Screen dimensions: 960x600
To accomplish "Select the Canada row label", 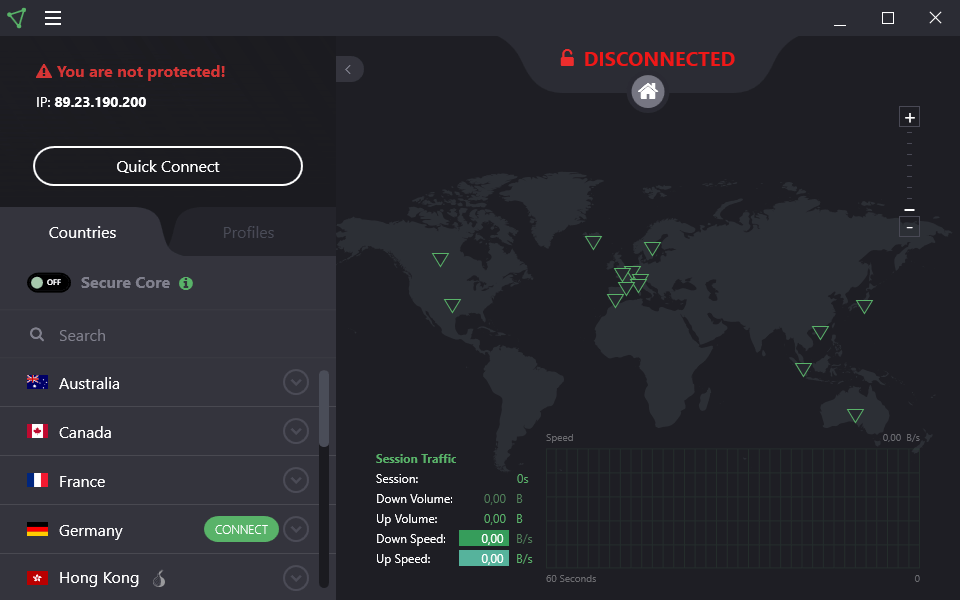I will click(85, 432).
